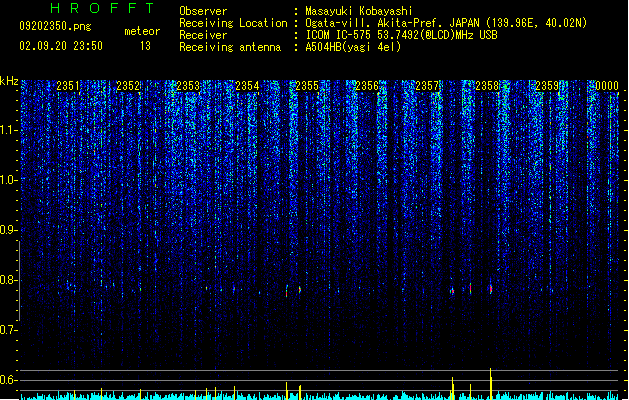The height and width of the screenshot is (400, 629).
Task: Click the 2353 time marker
Action: pos(188,85)
